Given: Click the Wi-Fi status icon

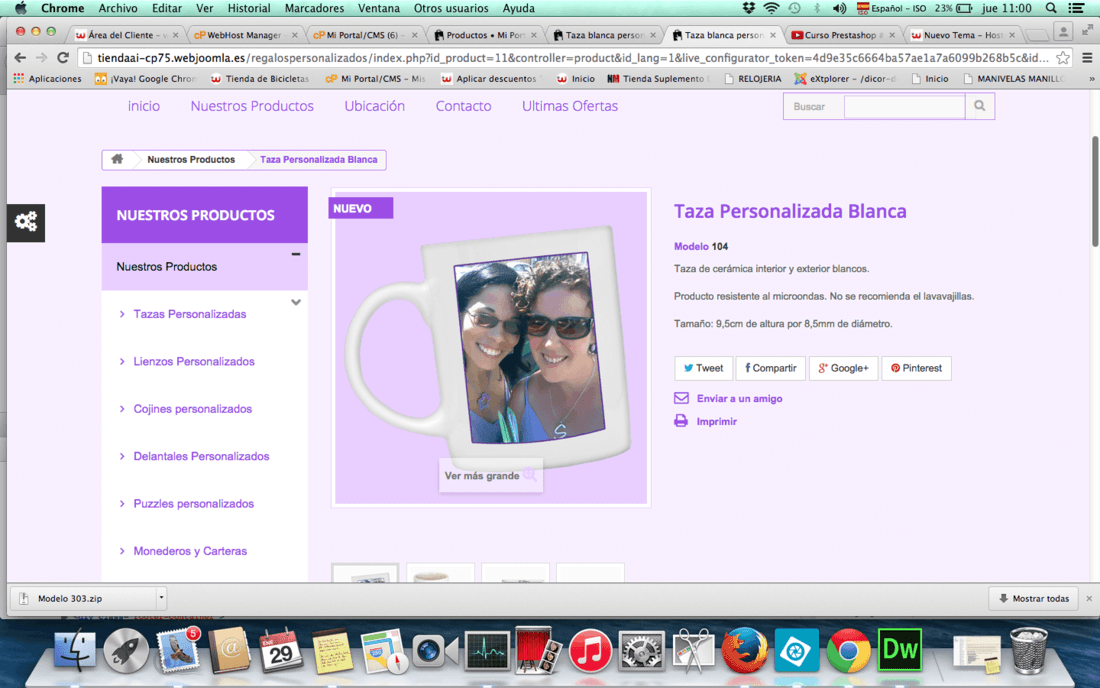Looking at the screenshot, I should click(771, 8).
